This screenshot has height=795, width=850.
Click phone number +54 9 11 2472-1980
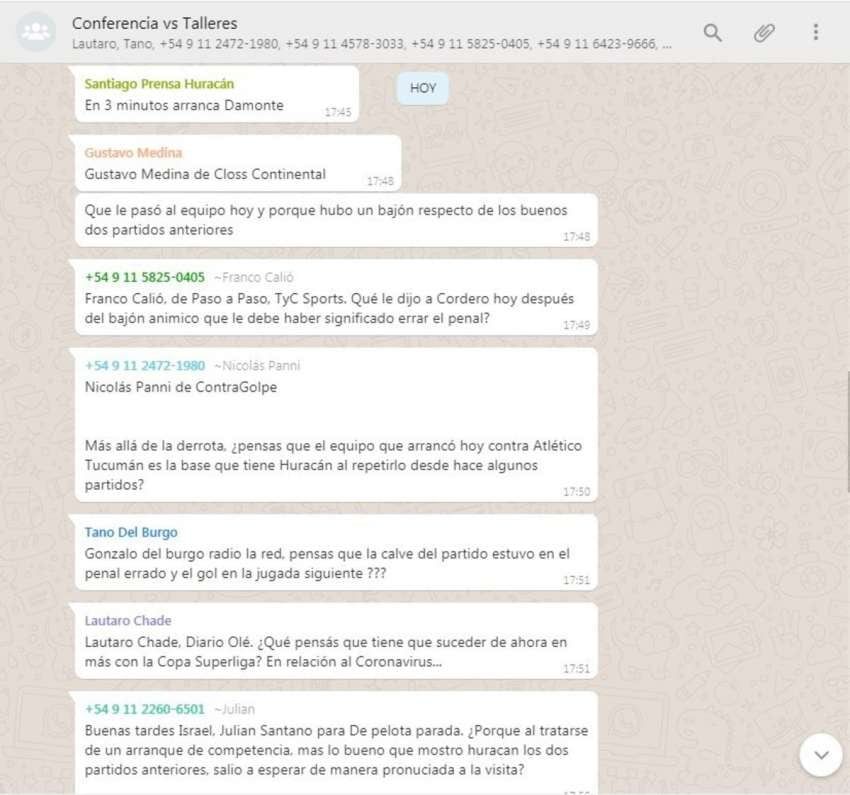tap(145, 365)
